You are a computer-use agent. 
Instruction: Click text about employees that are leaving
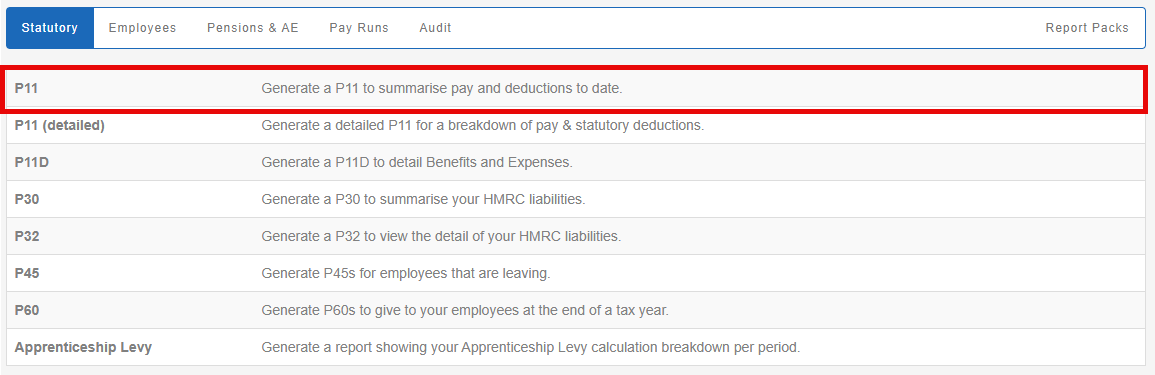pos(406,273)
